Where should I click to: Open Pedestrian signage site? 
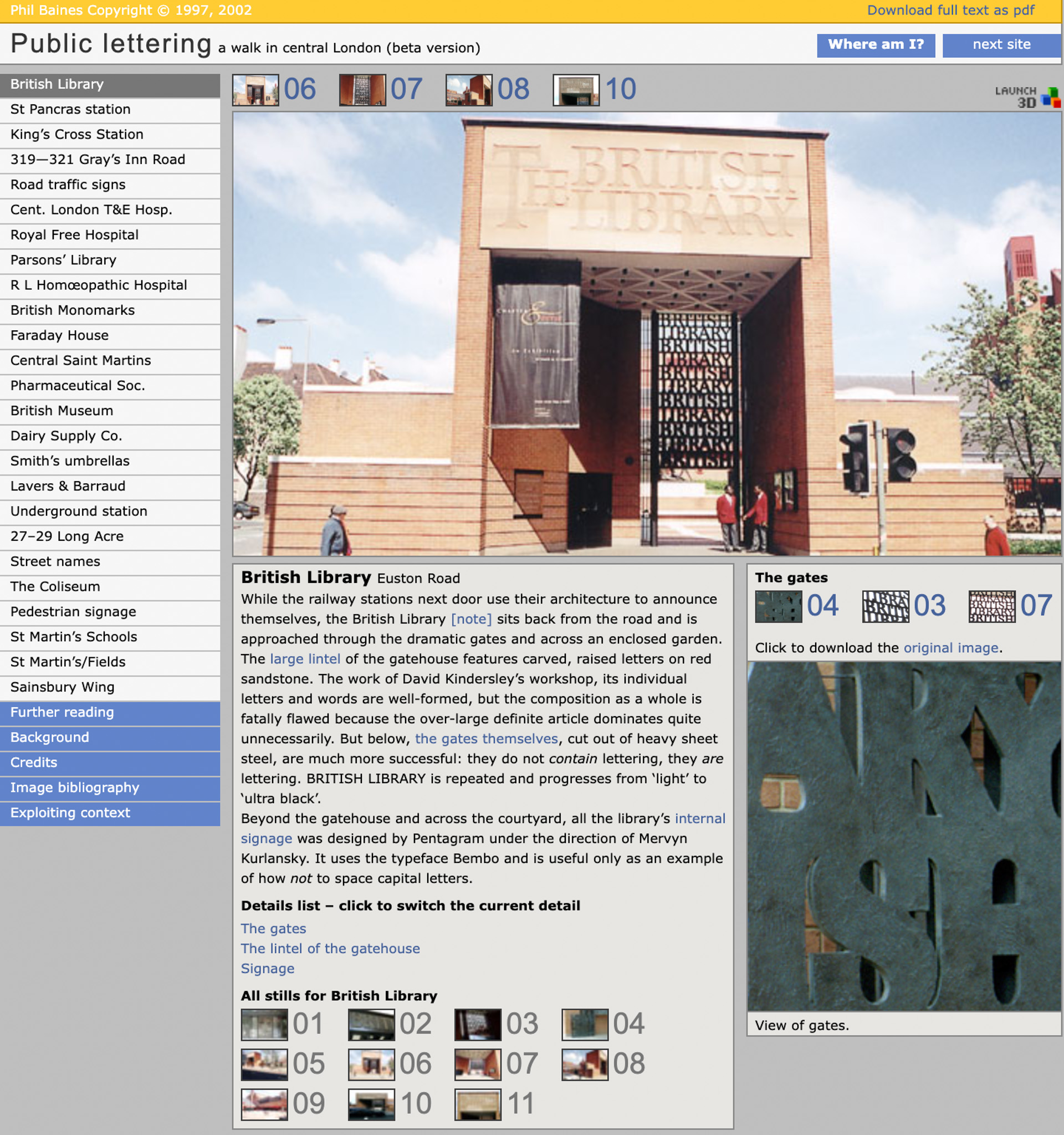point(110,612)
